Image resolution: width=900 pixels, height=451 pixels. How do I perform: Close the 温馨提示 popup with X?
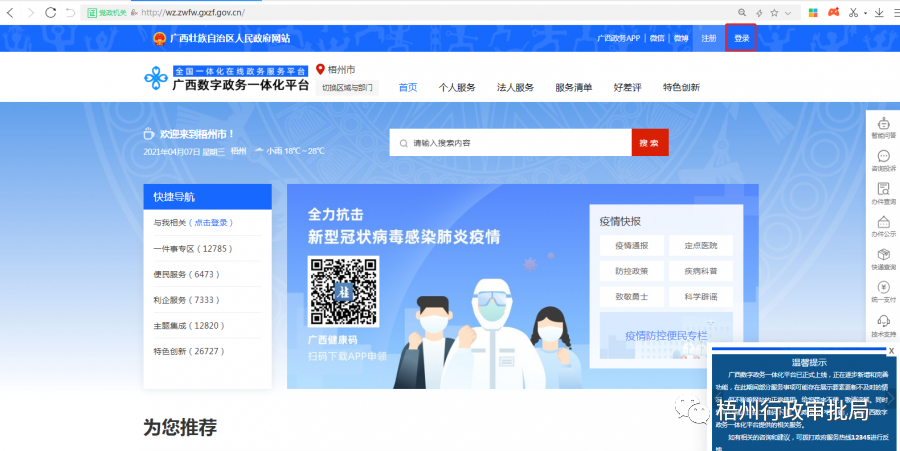[x=891, y=351]
